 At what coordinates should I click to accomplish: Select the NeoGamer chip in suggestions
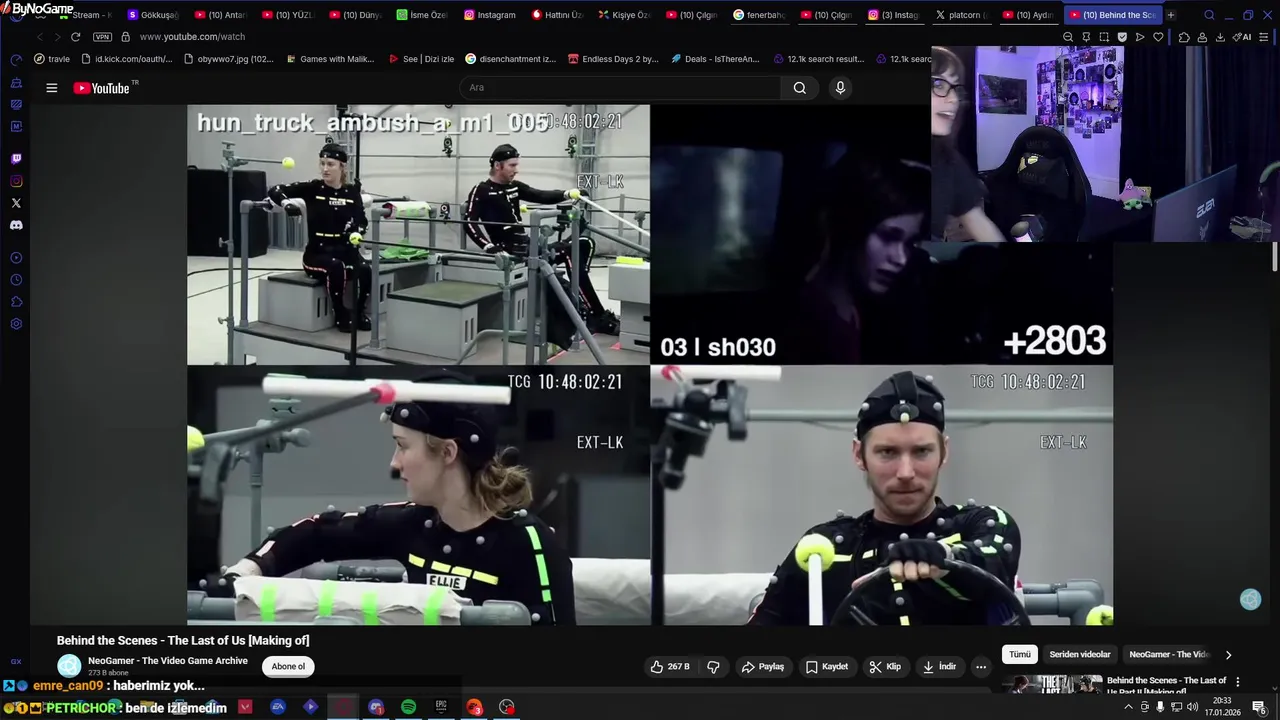click(1169, 654)
